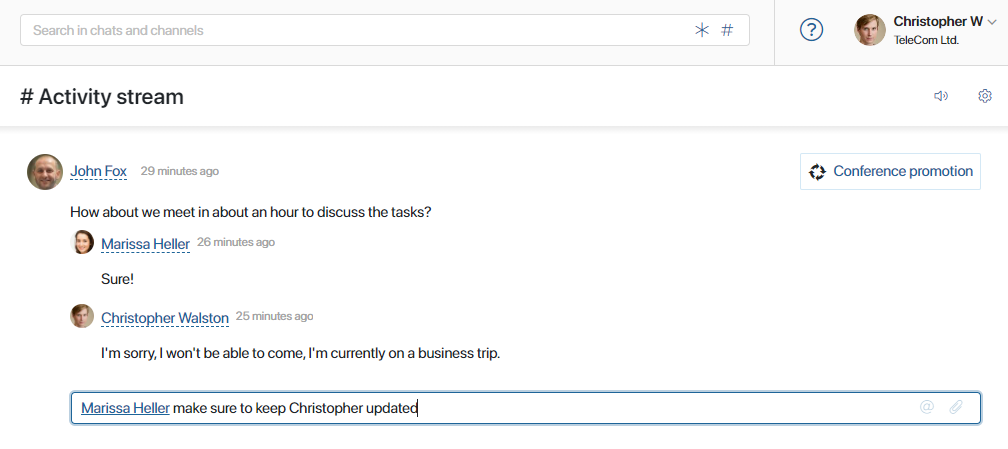Open John Fox profile link

coord(98,171)
